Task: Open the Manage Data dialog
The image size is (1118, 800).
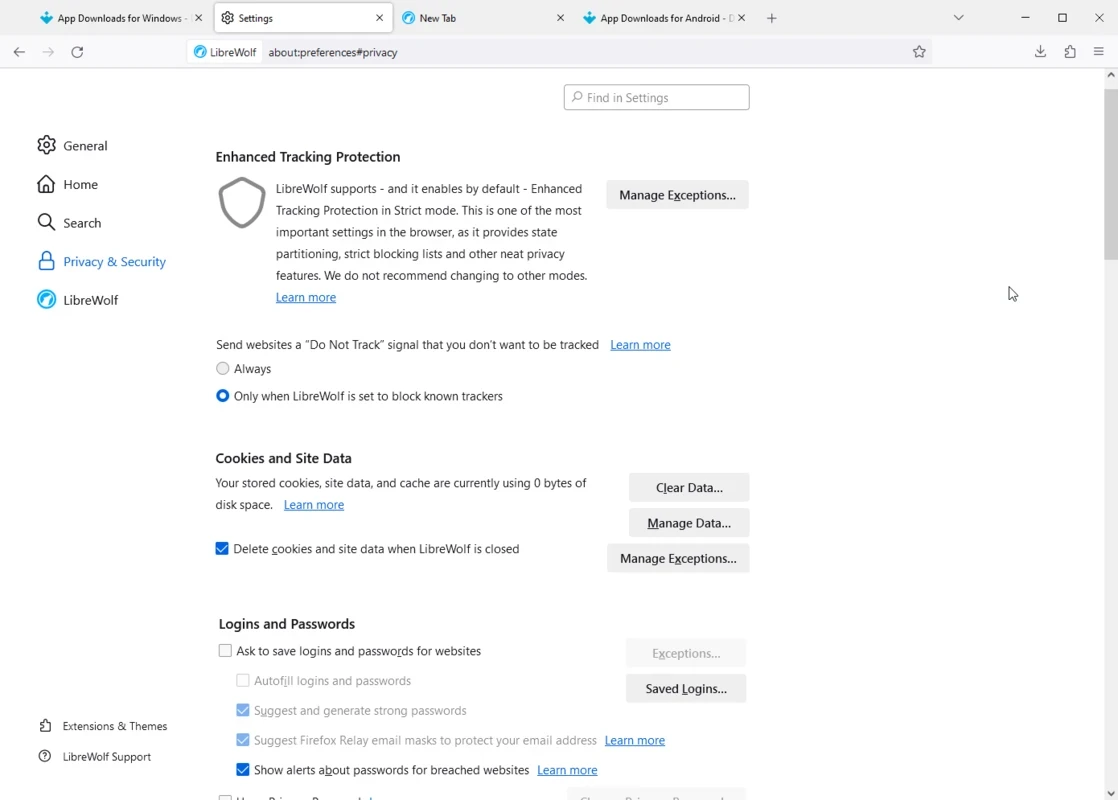Action: (689, 523)
